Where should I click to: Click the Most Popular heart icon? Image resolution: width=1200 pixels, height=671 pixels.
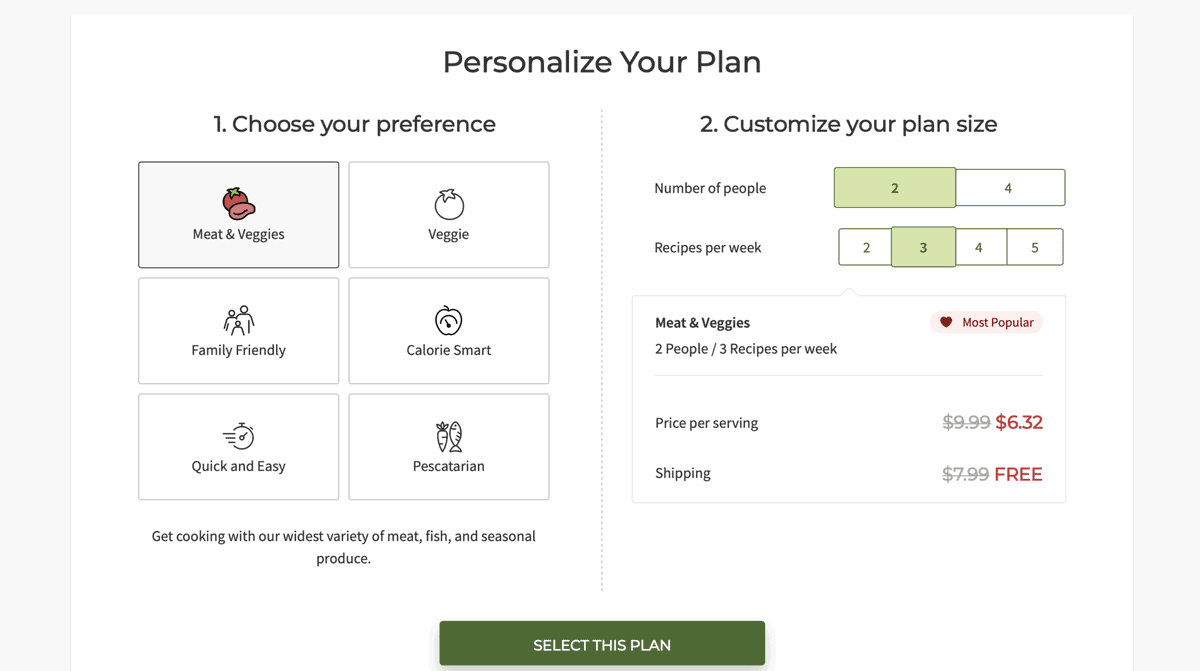point(946,322)
